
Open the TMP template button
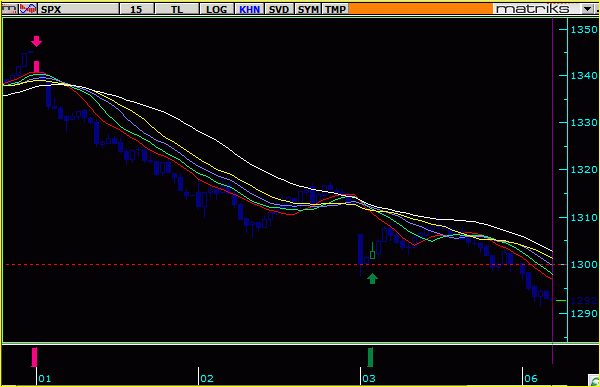[x=335, y=9]
